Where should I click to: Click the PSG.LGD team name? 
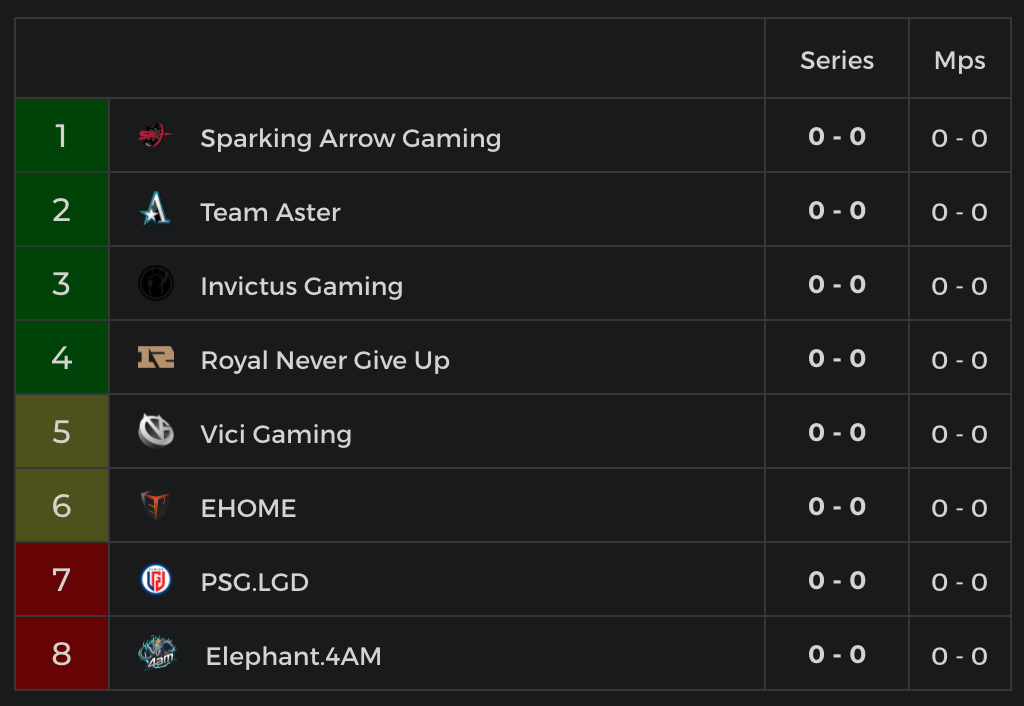[x=254, y=582]
